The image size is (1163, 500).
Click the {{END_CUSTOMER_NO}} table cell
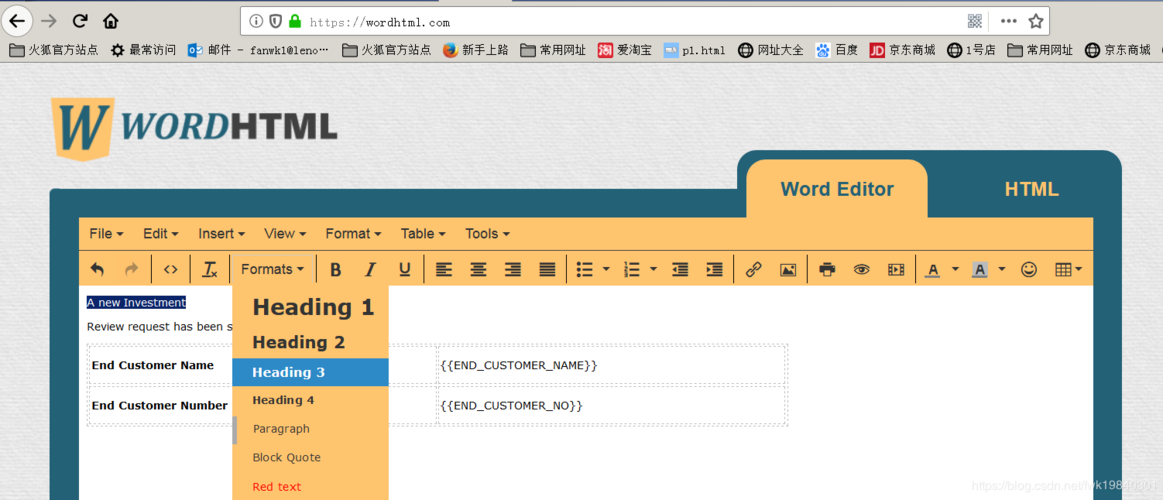point(612,406)
